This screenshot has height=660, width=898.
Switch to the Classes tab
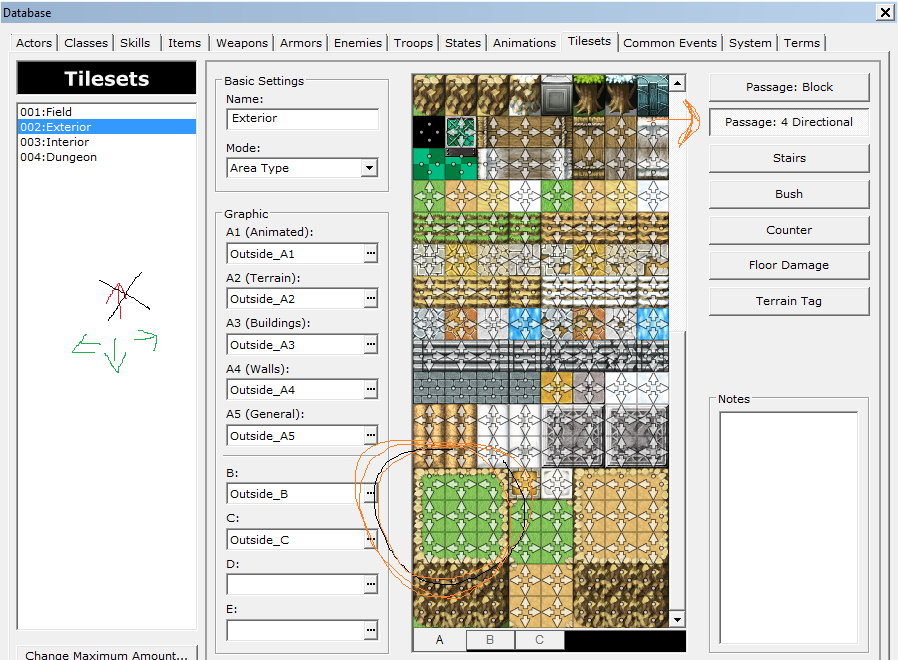pyautogui.click(x=86, y=43)
